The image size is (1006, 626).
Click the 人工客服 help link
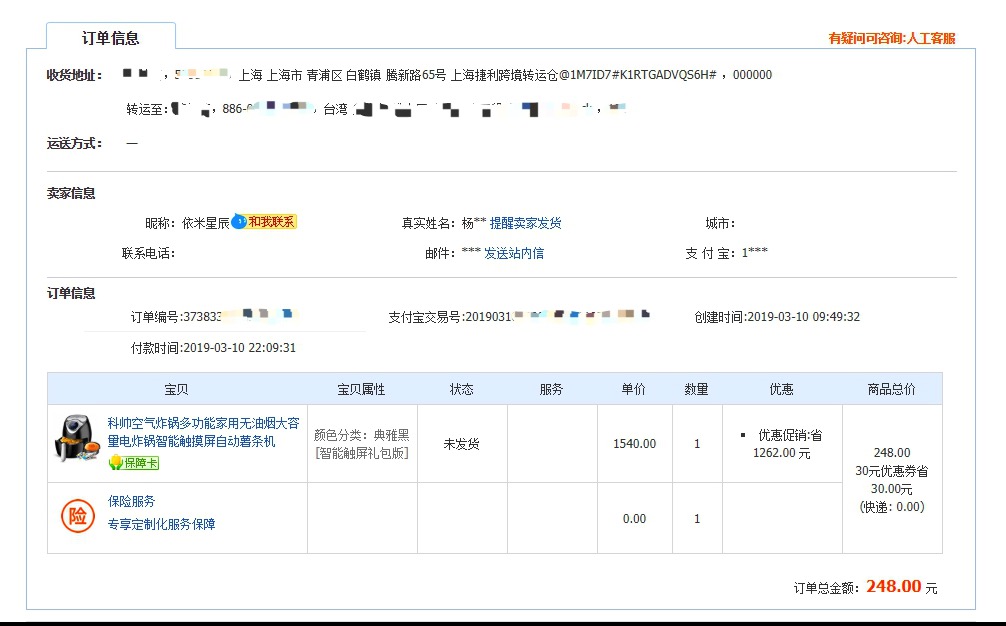pos(930,38)
